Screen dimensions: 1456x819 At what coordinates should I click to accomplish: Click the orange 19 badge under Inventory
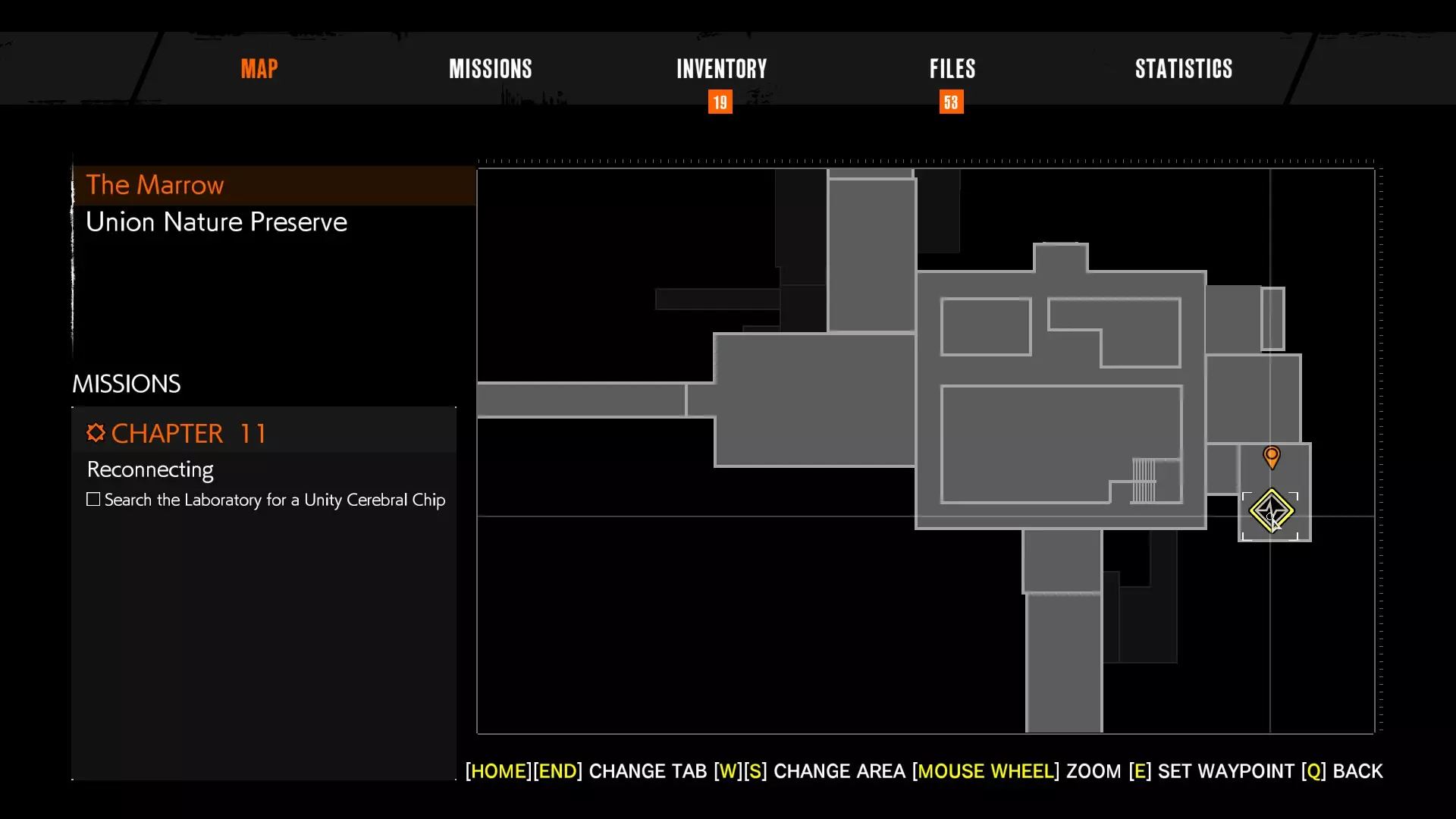tap(720, 102)
